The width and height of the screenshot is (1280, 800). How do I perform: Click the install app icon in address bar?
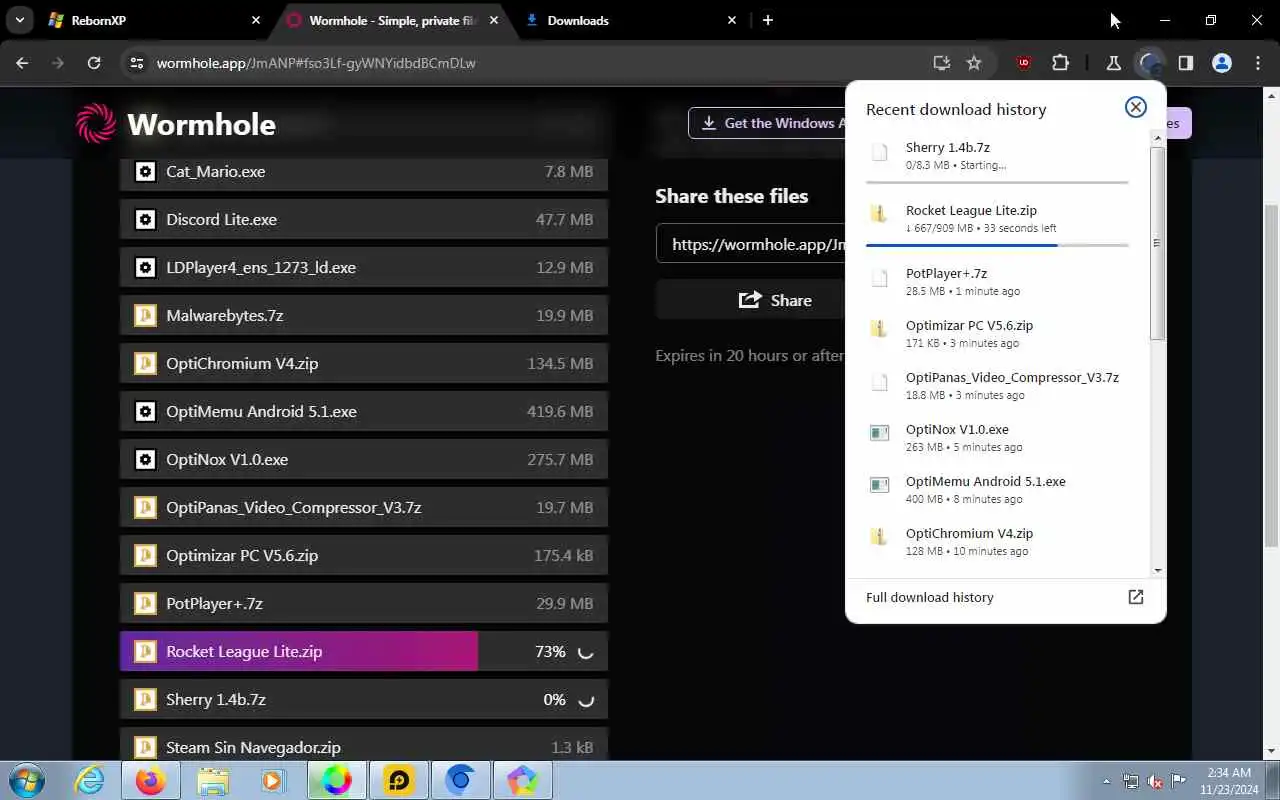click(x=941, y=63)
